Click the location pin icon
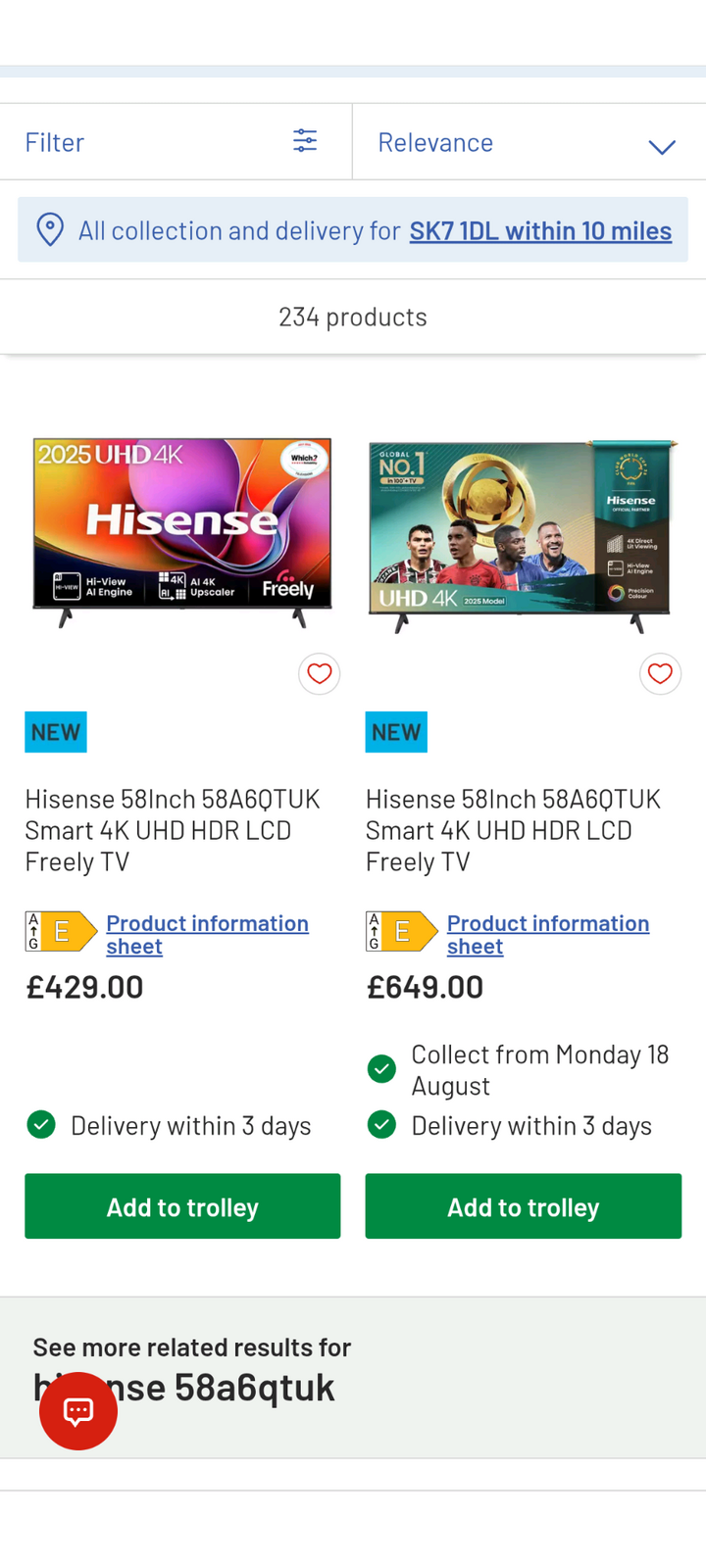The width and height of the screenshot is (706, 1568). [x=50, y=230]
